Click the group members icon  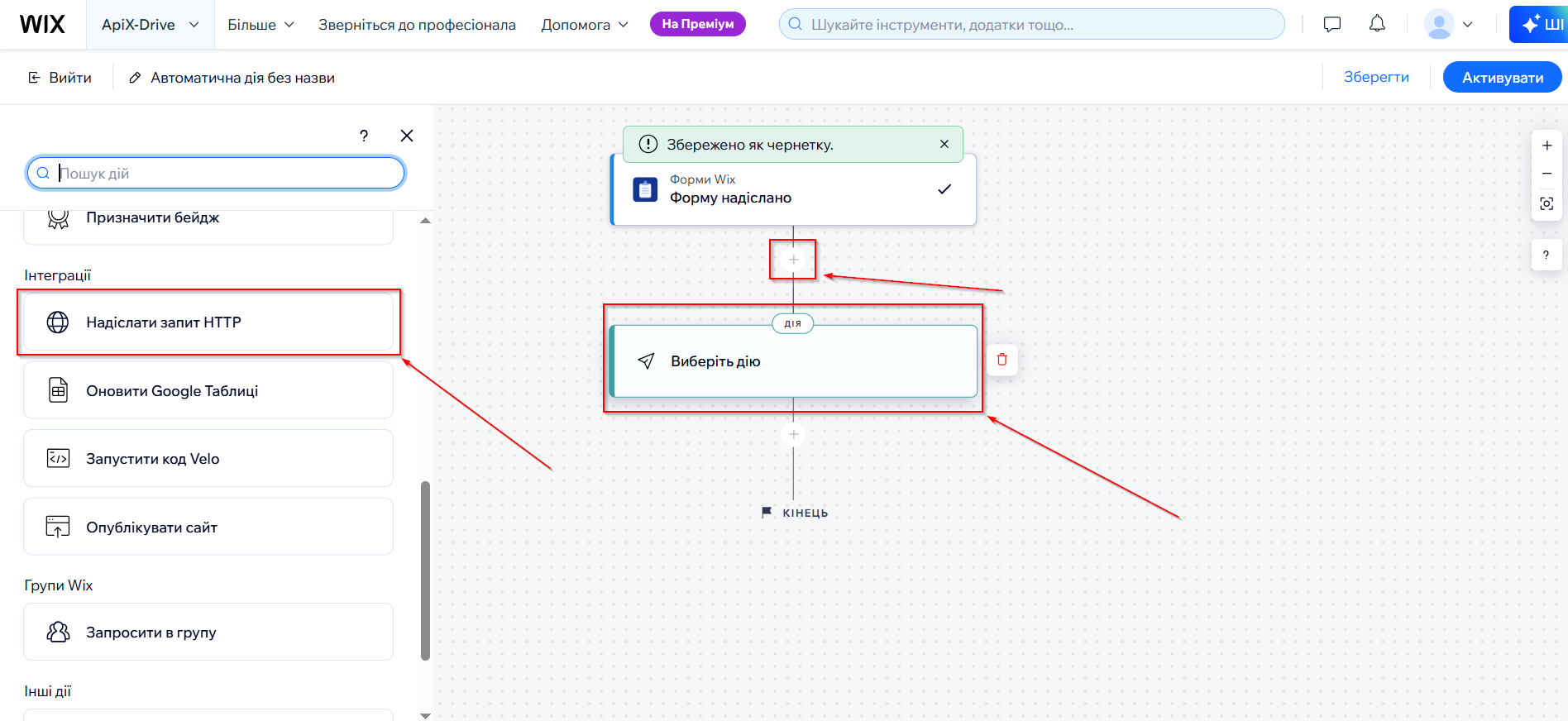coord(58,632)
